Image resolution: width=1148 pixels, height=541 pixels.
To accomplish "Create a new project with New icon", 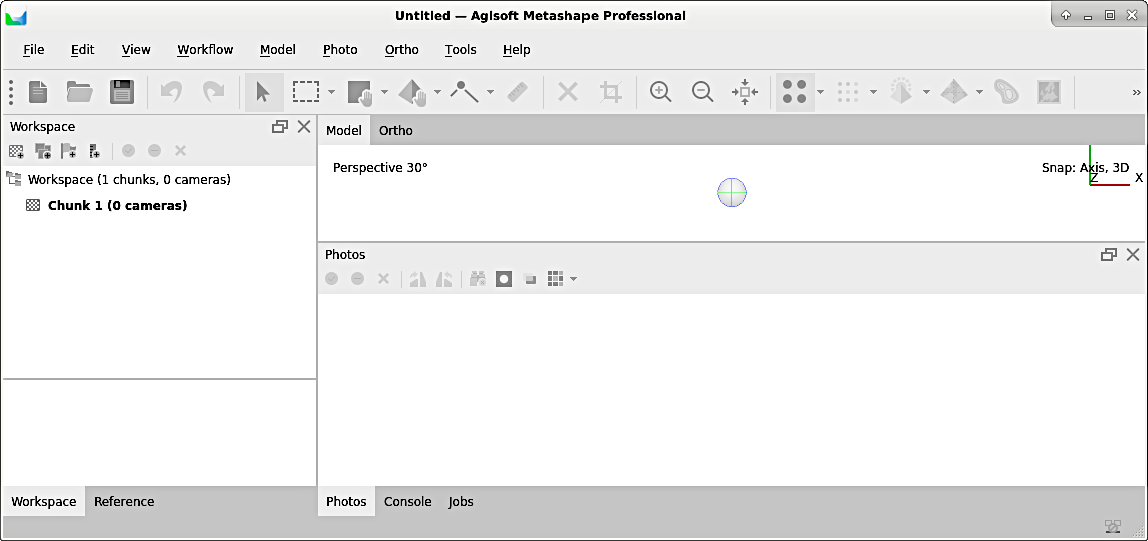I will click(38, 92).
